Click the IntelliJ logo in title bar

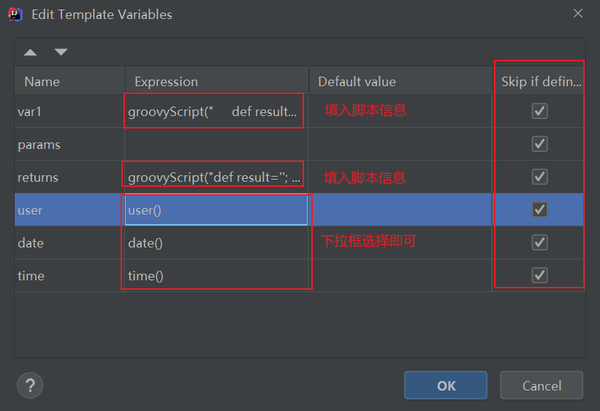click(15, 14)
